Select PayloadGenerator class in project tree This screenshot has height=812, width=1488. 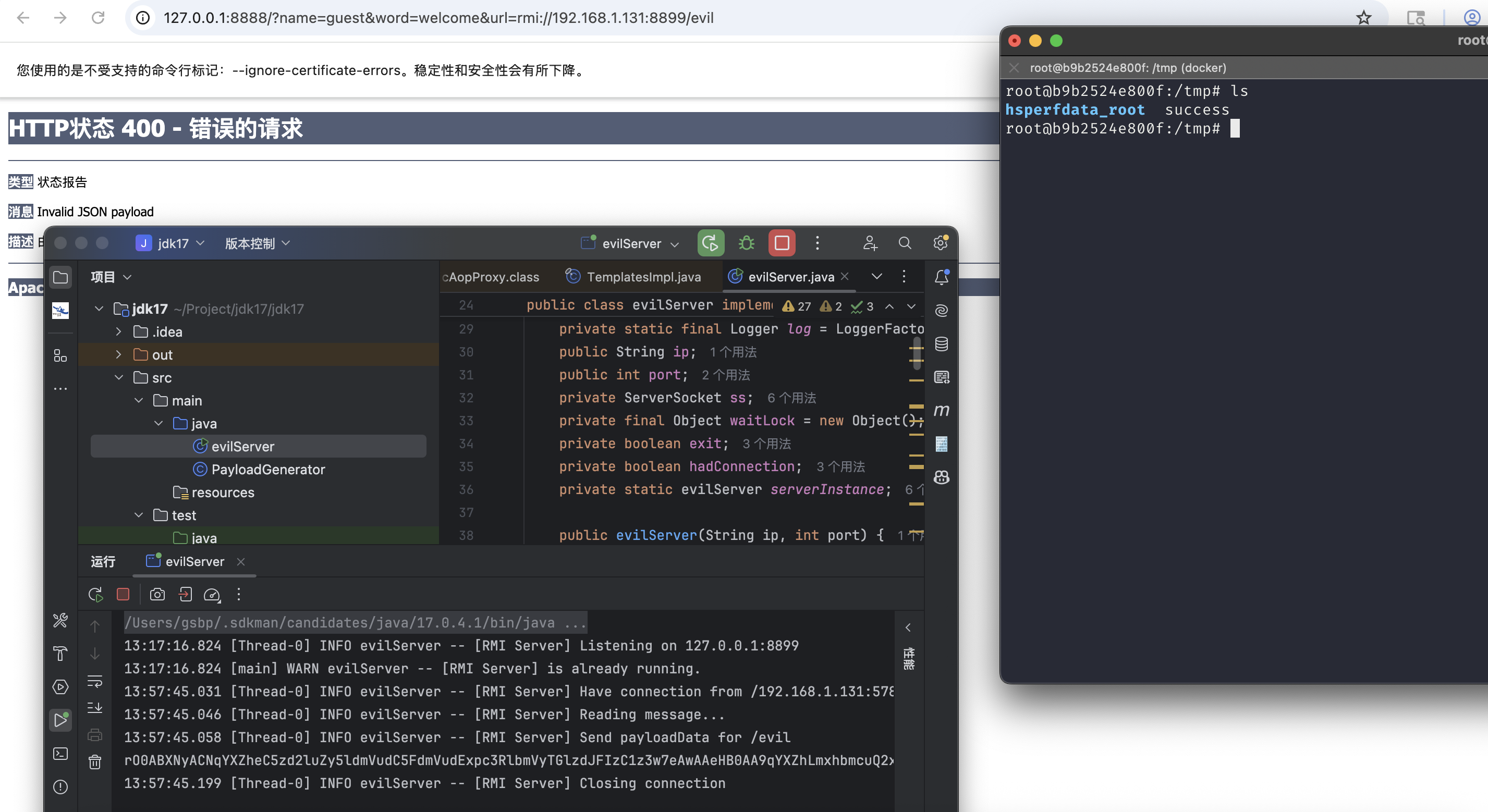click(267, 470)
